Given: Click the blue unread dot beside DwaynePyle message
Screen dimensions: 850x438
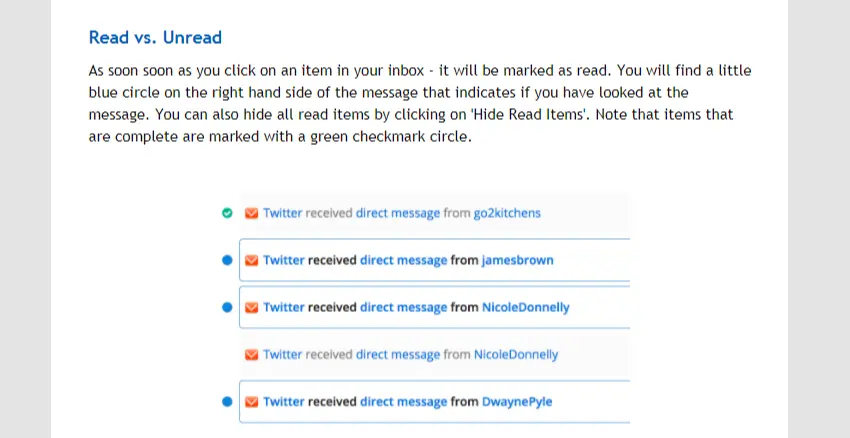Looking at the screenshot, I should coord(227,402).
